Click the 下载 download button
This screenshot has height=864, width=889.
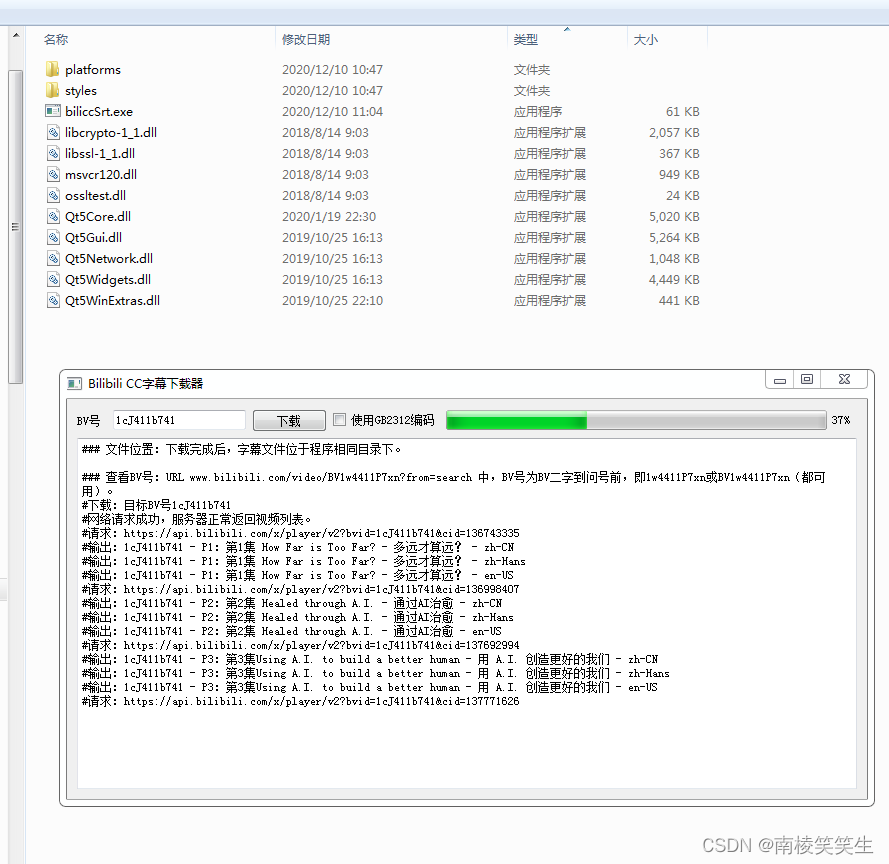pos(289,421)
